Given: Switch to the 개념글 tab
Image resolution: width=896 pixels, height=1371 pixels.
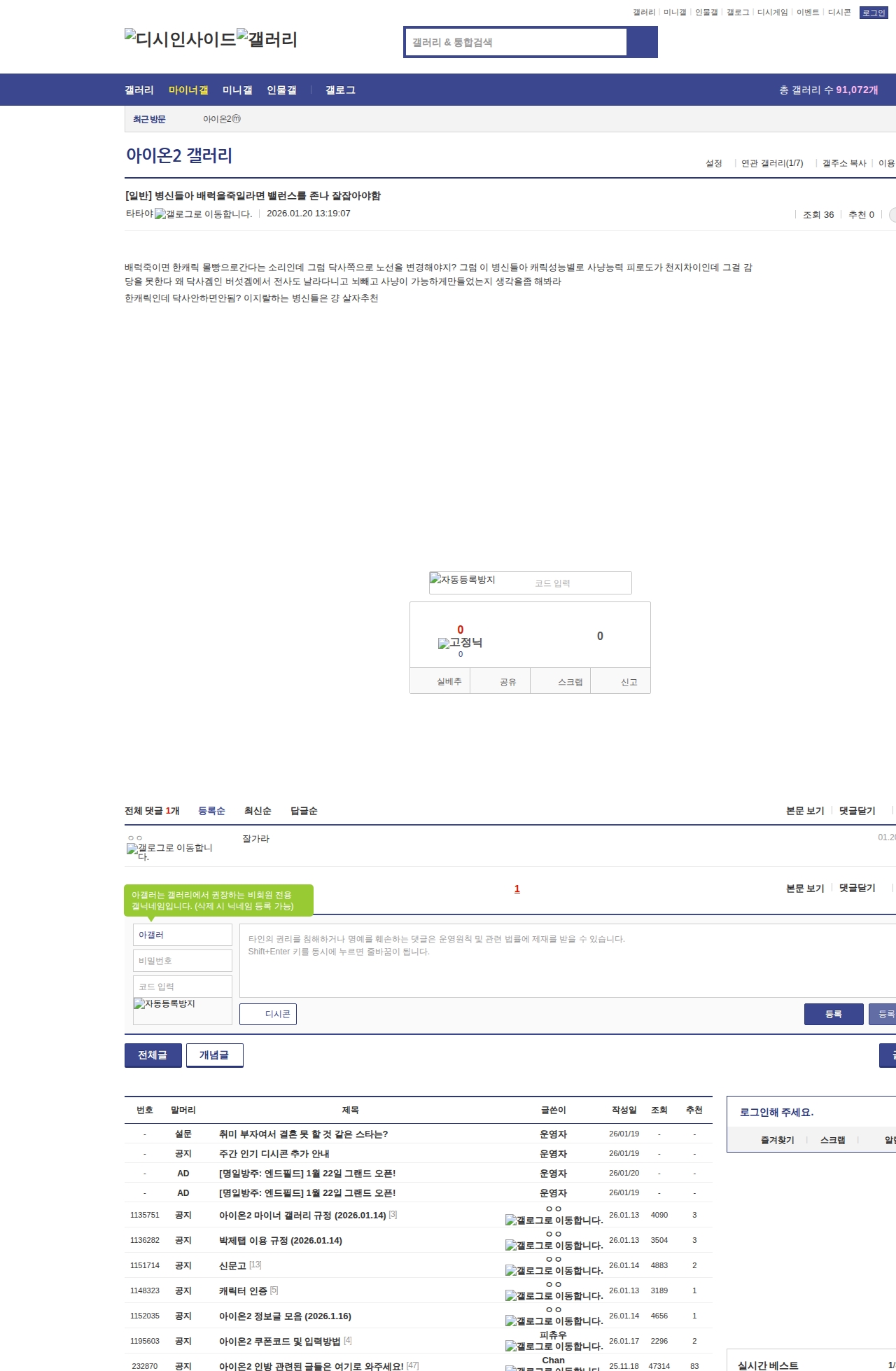Looking at the screenshot, I should [x=214, y=1055].
